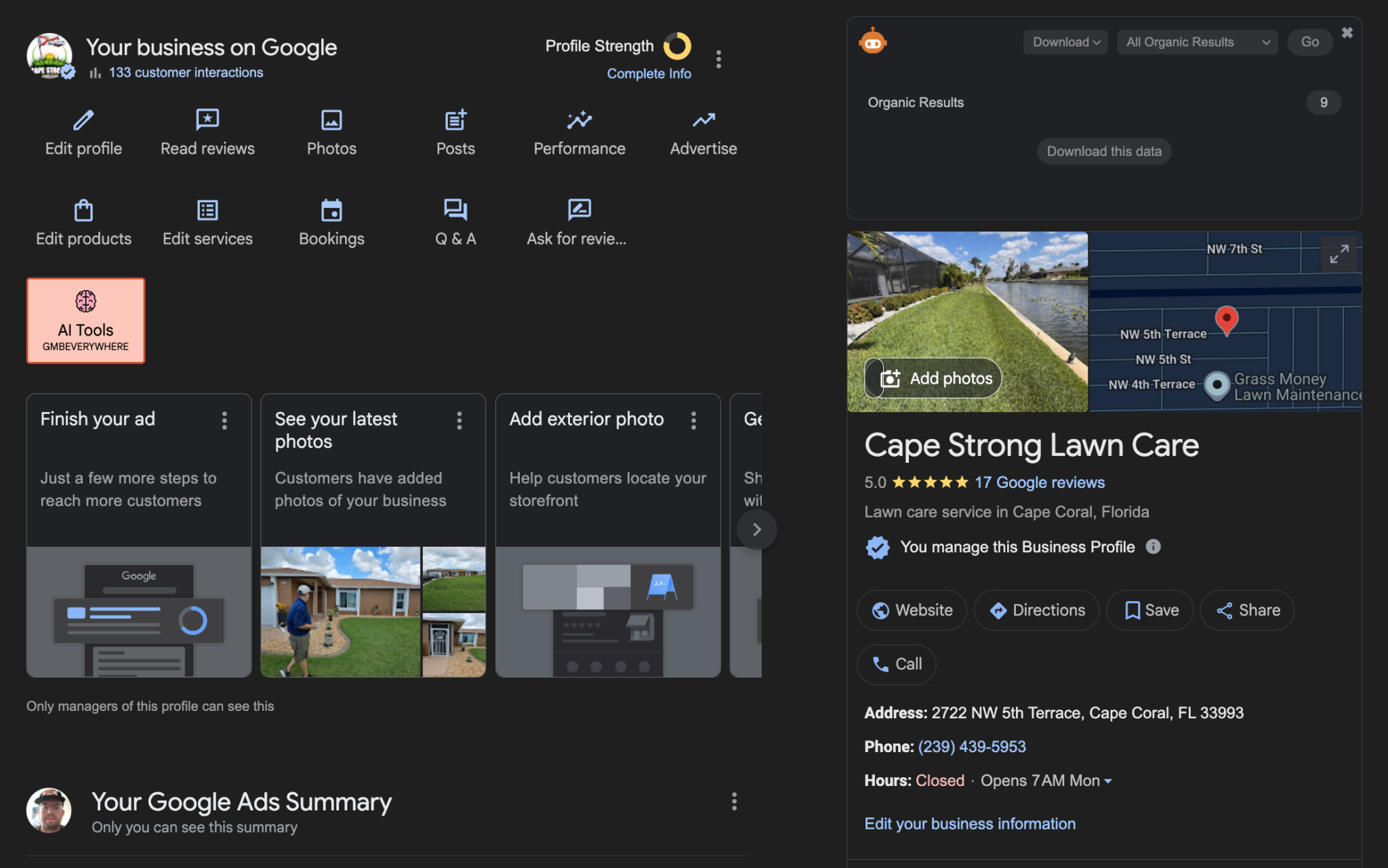Click the Complete Info link
The width and height of the screenshot is (1388, 868).
coord(649,73)
